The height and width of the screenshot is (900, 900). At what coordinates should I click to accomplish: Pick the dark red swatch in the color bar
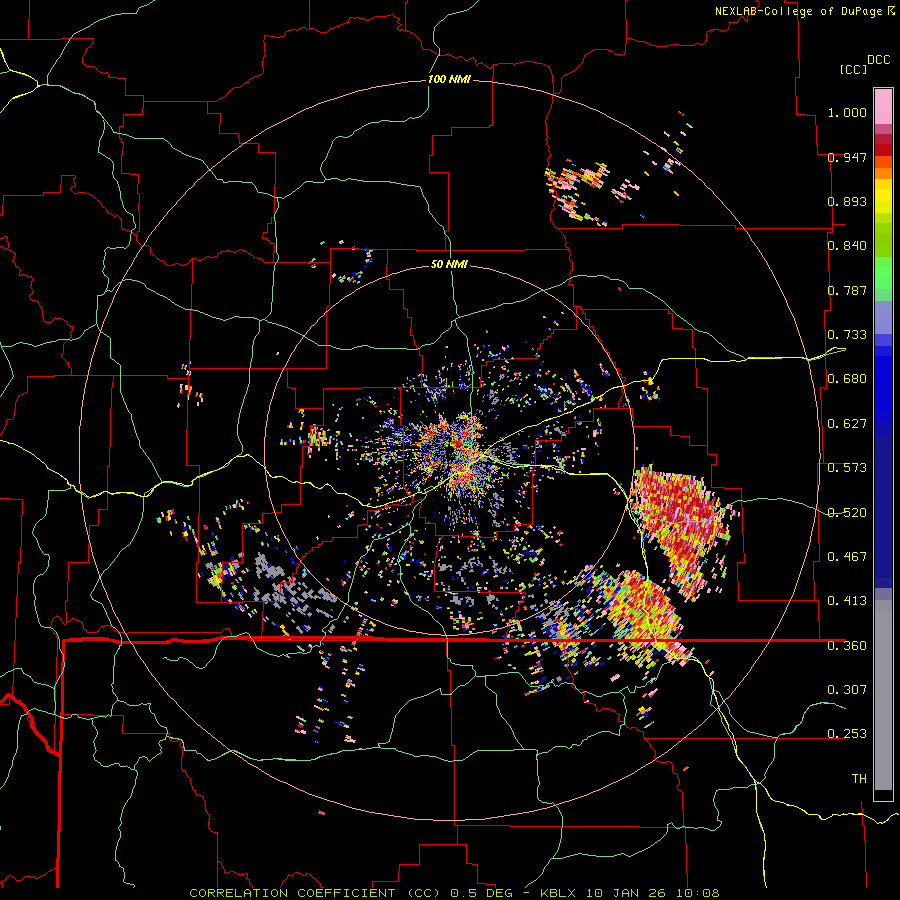tap(883, 150)
